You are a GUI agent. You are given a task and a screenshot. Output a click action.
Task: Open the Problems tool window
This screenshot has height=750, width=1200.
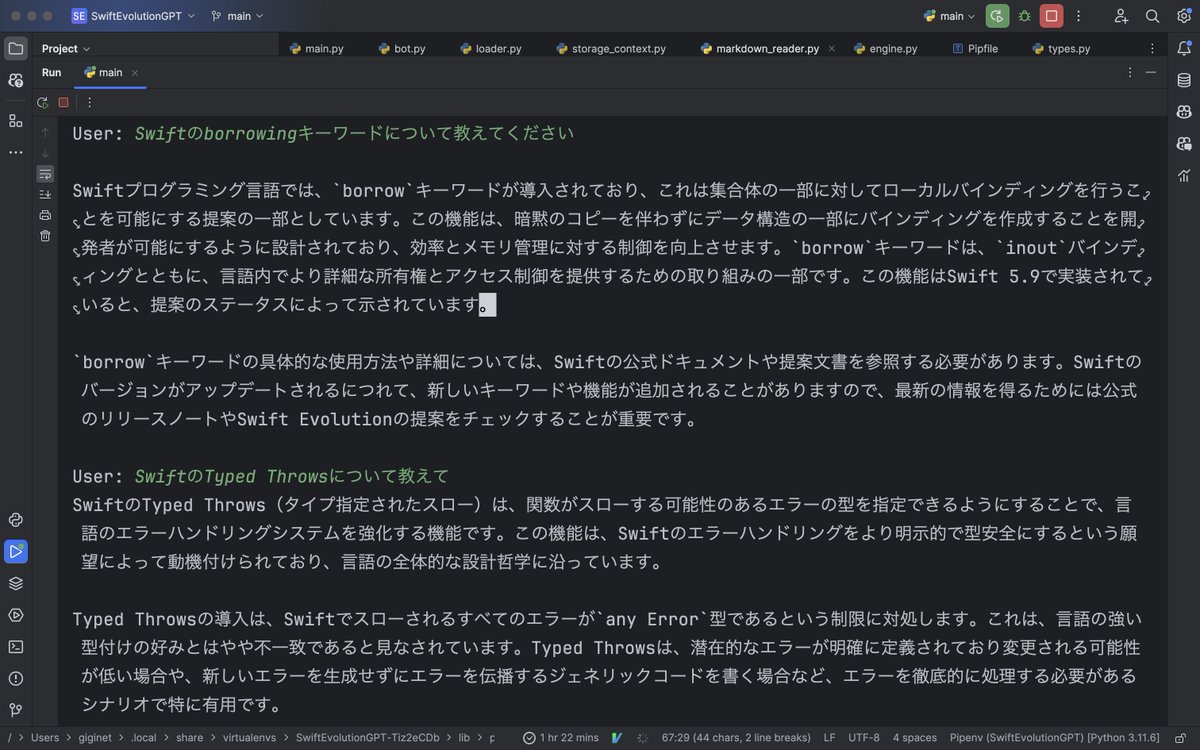pos(15,679)
